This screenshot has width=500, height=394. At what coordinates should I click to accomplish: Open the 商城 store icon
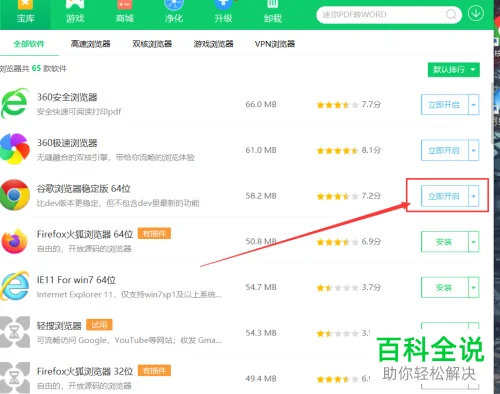click(124, 13)
